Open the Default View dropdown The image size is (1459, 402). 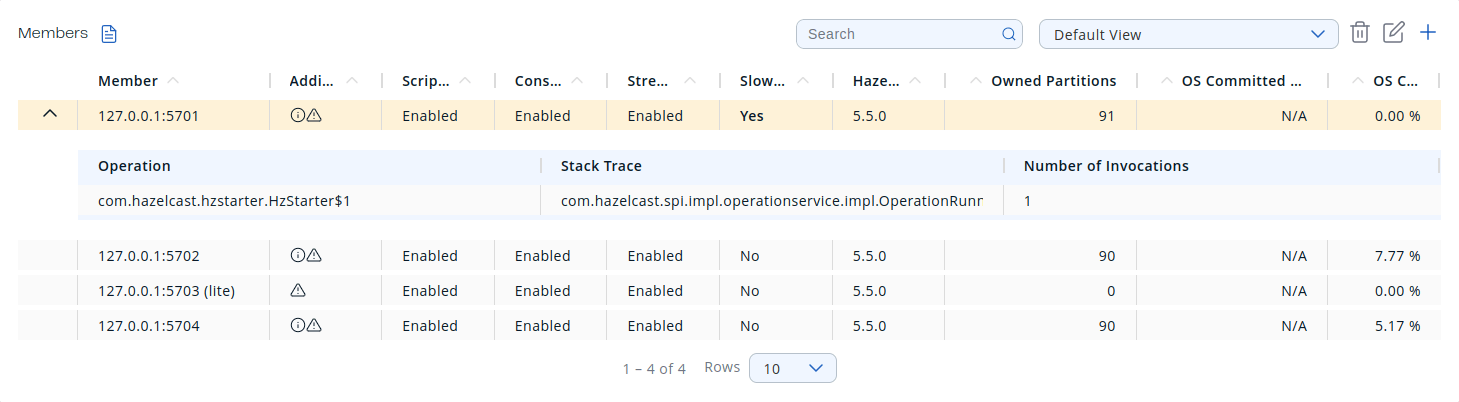tap(1188, 35)
